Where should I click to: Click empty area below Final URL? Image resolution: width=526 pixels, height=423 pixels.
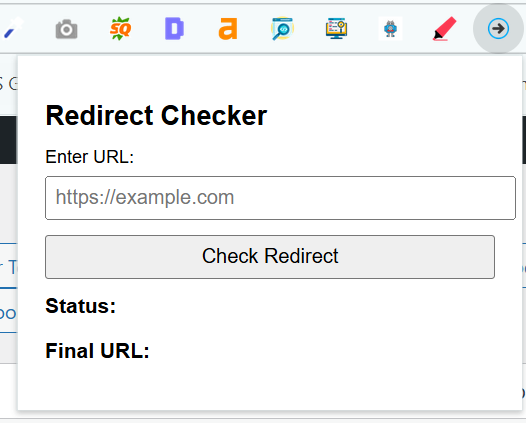(x=270, y=386)
